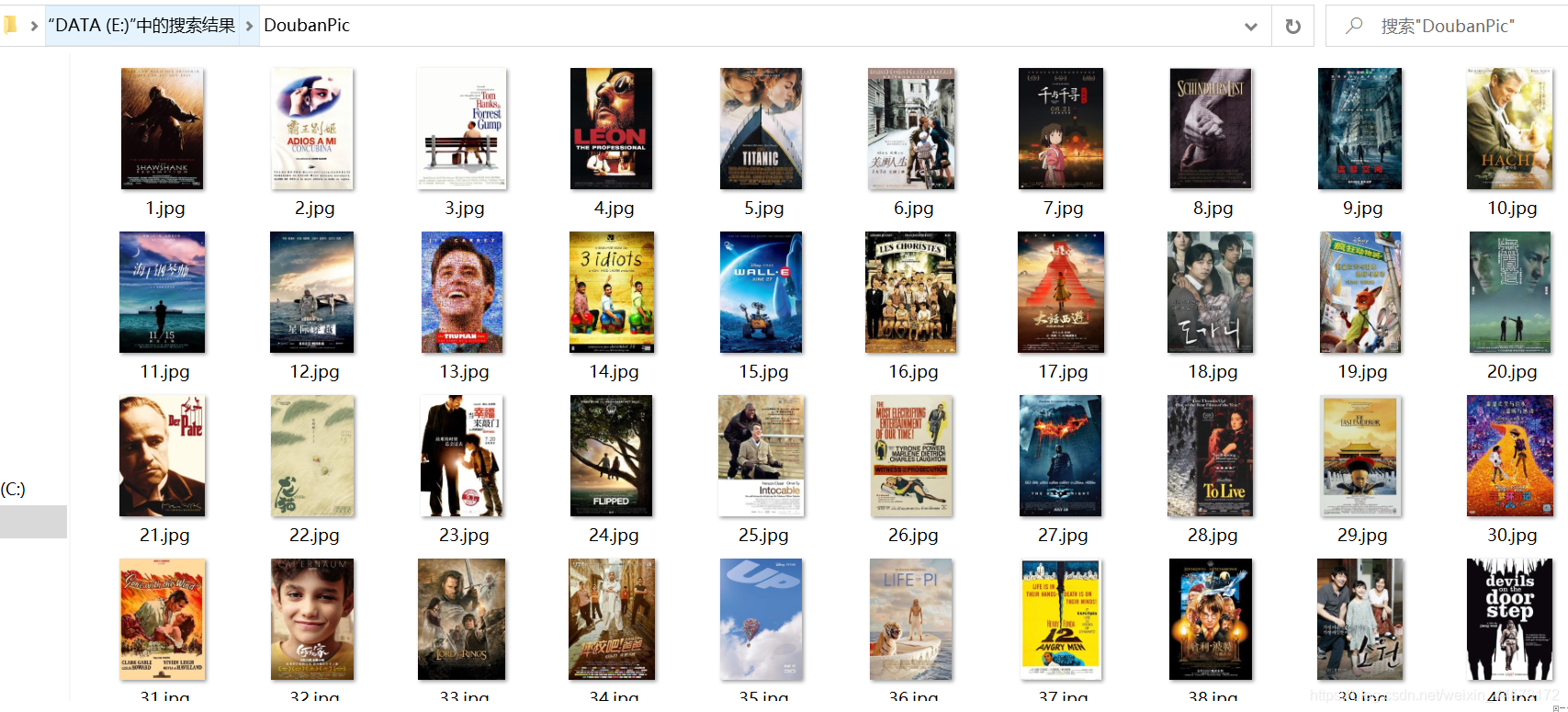Select the Intocable poster thumbnail
The width and height of the screenshot is (1568, 712).
click(x=761, y=456)
